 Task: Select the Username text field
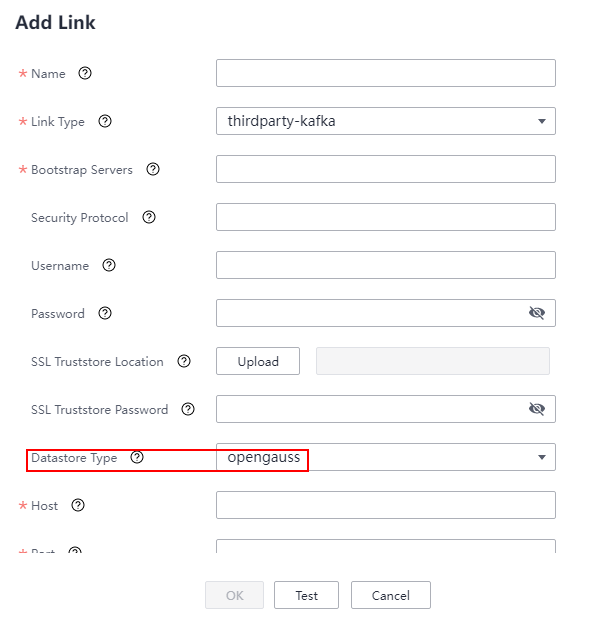click(385, 265)
